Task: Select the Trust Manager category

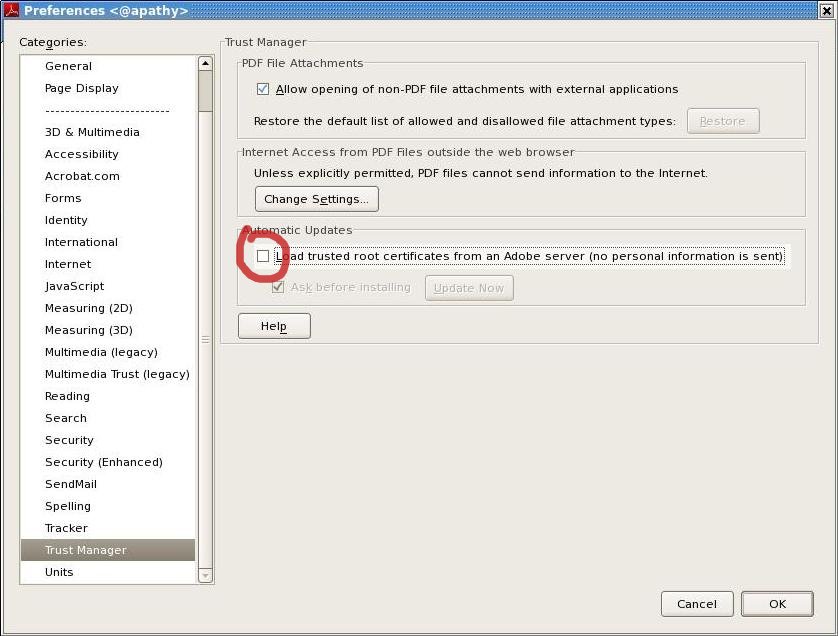Action: 85,550
